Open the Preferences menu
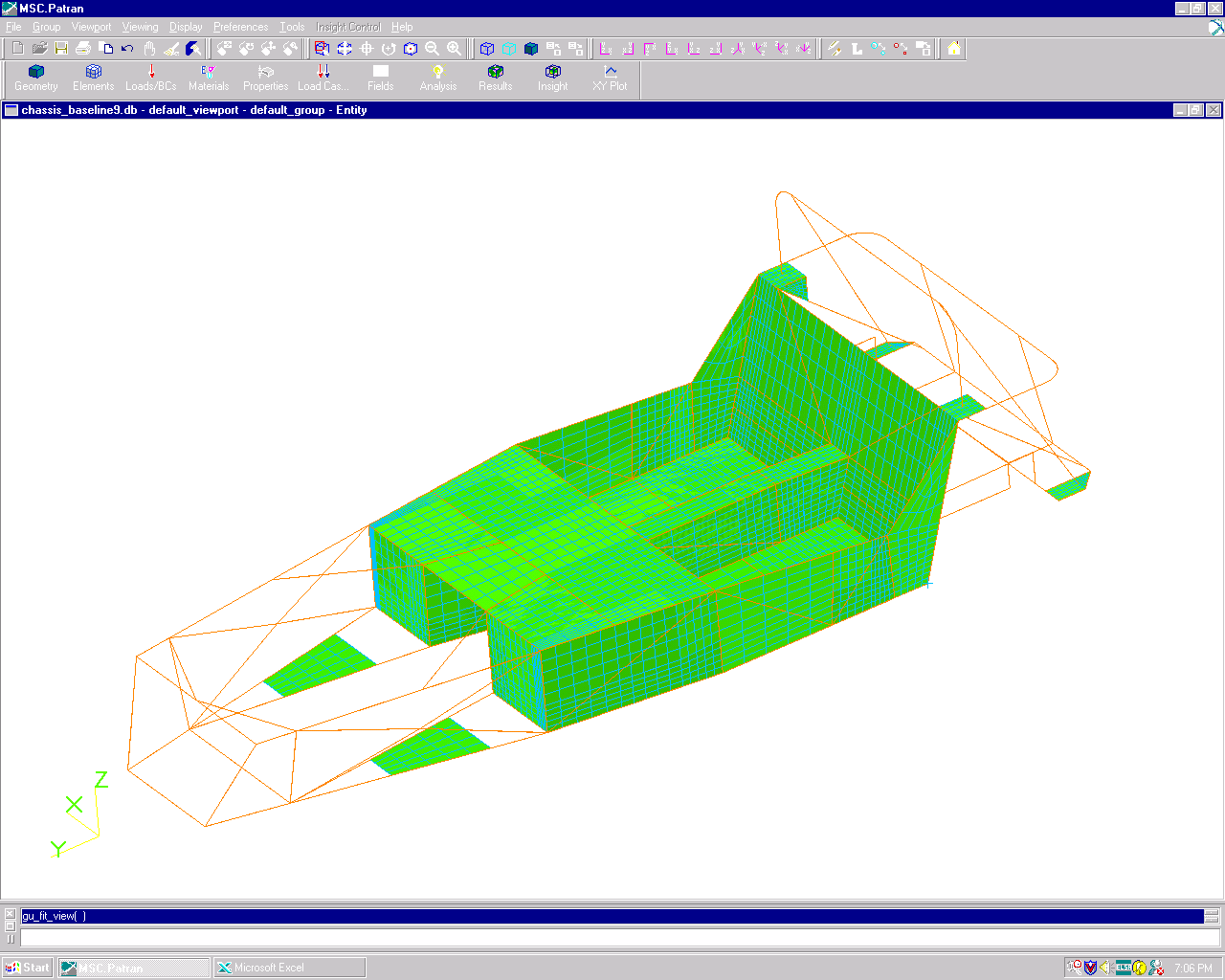This screenshot has height=980, width=1225. pos(240,27)
